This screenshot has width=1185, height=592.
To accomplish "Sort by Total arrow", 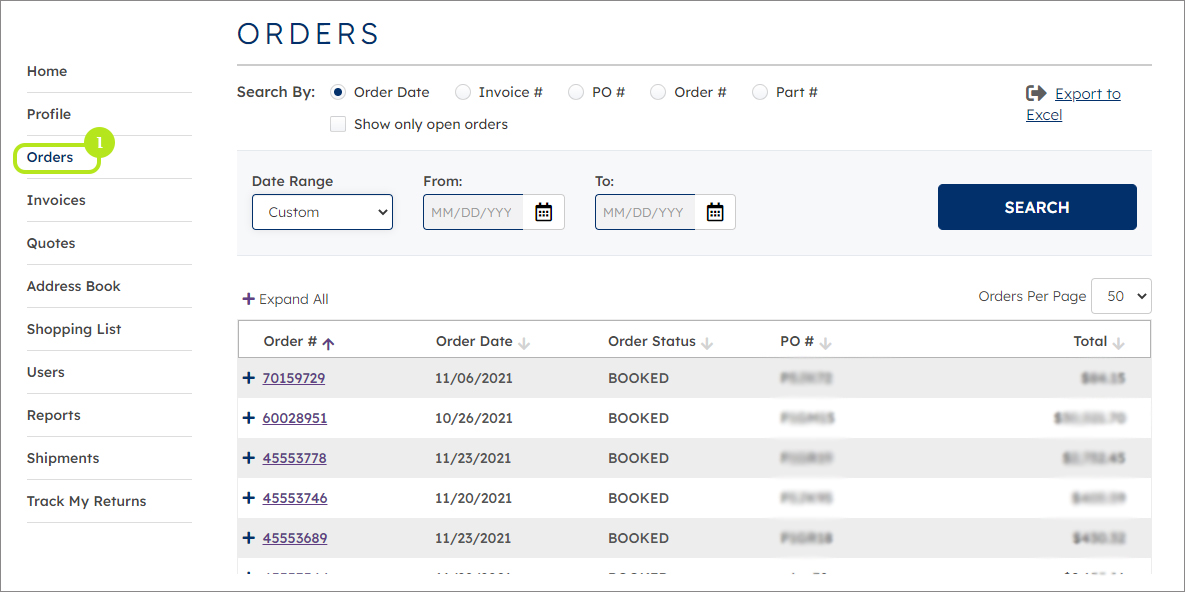I will coord(1118,342).
